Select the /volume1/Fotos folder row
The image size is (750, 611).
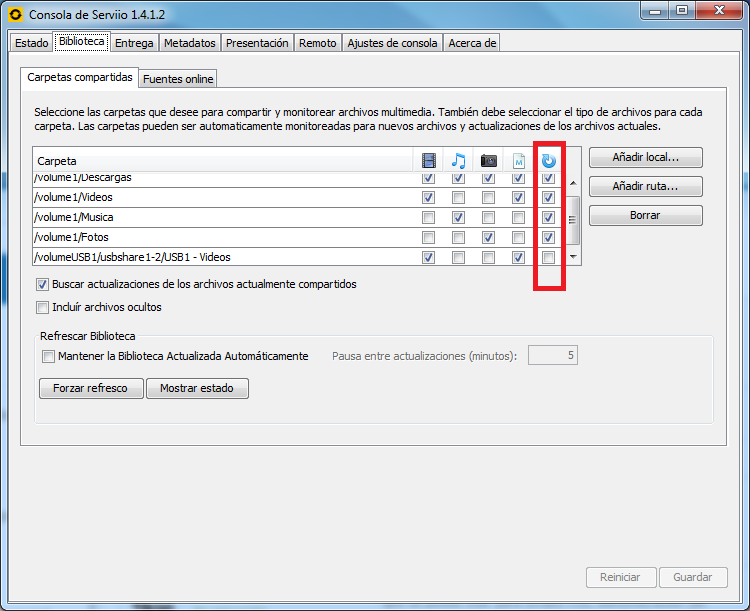click(x=200, y=237)
